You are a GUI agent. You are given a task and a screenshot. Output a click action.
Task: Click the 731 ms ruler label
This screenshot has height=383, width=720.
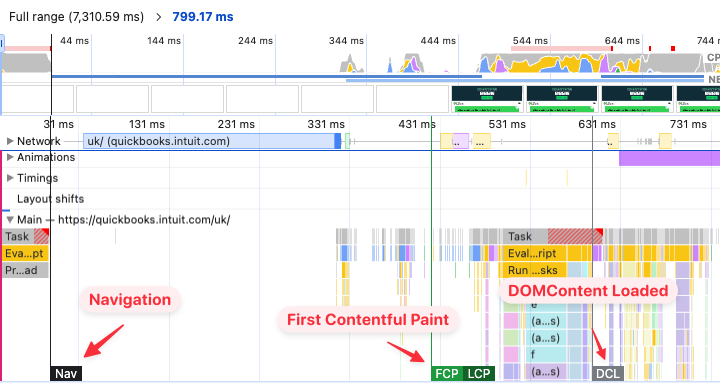click(x=688, y=124)
